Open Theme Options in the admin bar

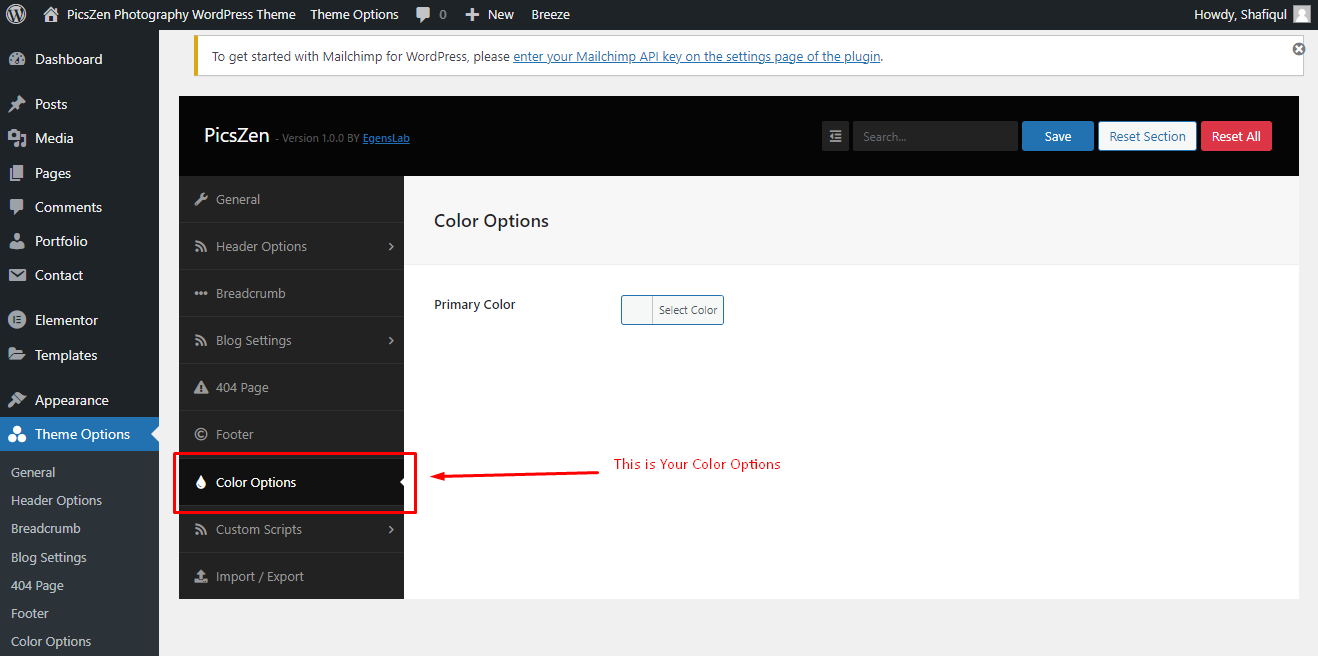pos(354,14)
